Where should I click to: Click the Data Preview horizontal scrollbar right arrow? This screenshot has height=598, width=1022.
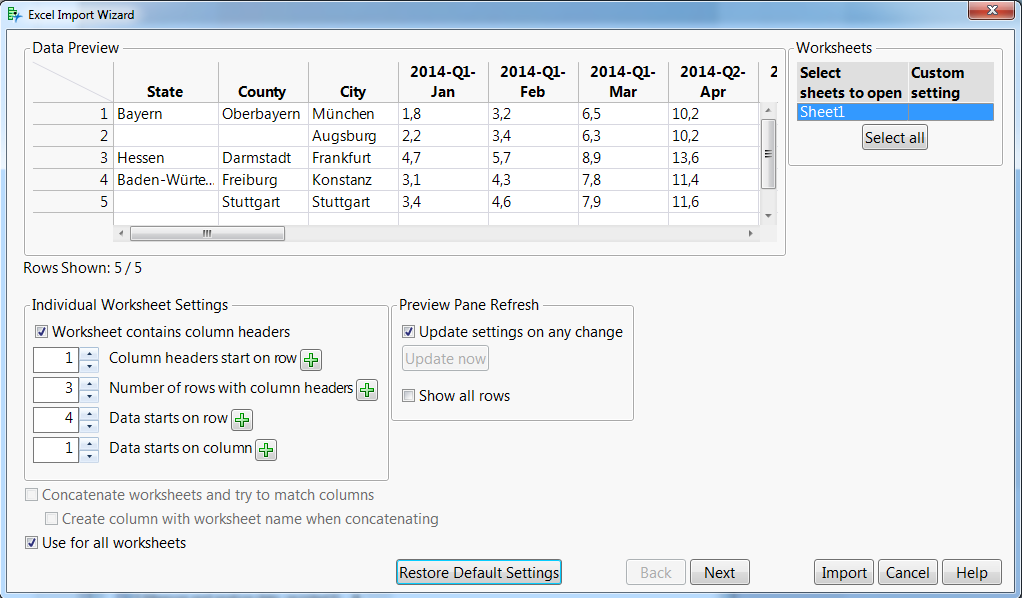753,233
